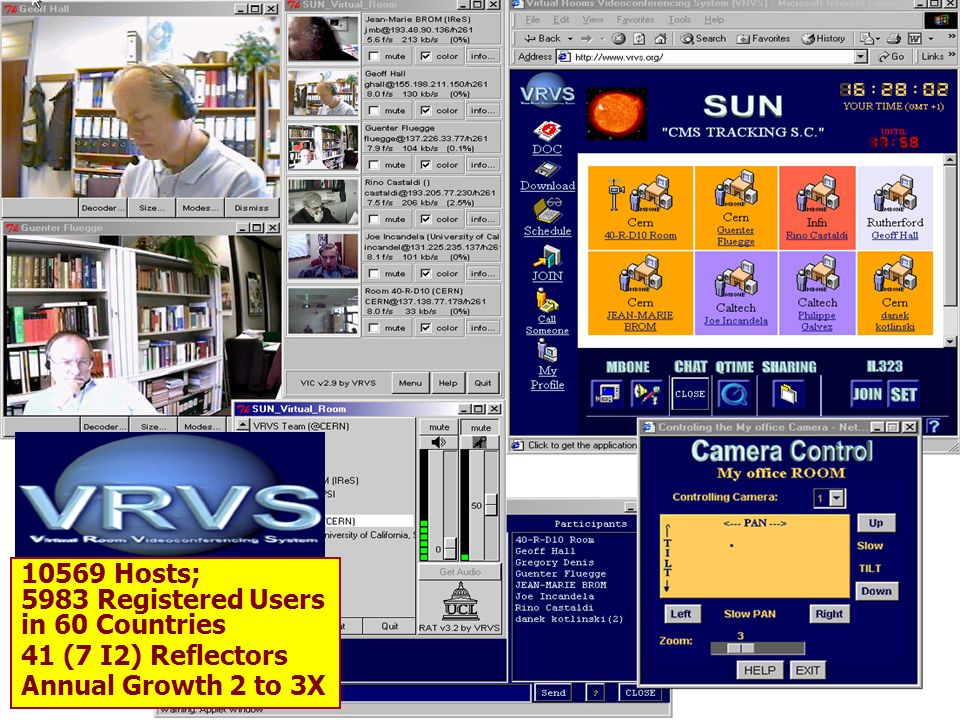Toggle mute checkbox for Rino Castaldi

pos(373,219)
